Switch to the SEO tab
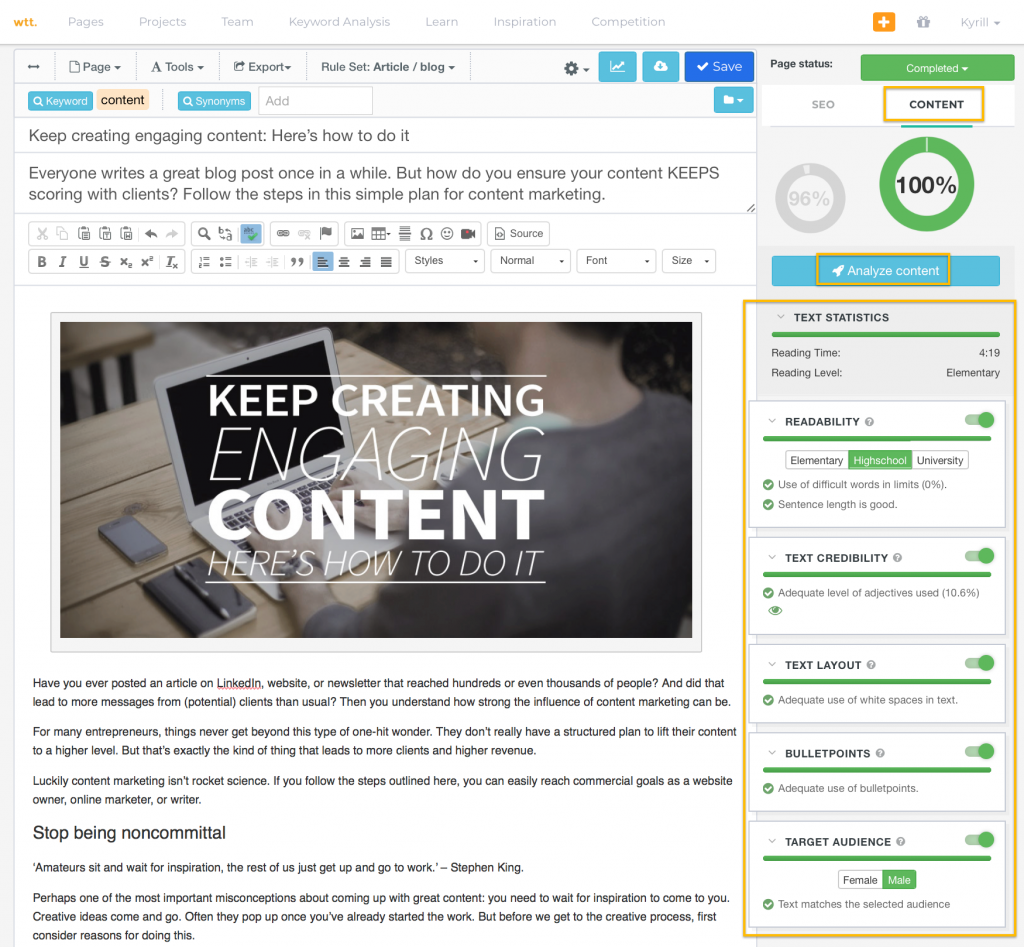Screen dimensions: 1024x947 point(823,104)
